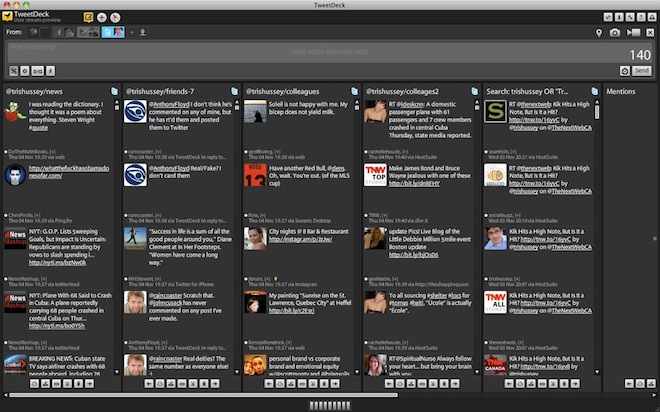Click the Send button
The width and height of the screenshot is (660, 412).
point(642,71)
